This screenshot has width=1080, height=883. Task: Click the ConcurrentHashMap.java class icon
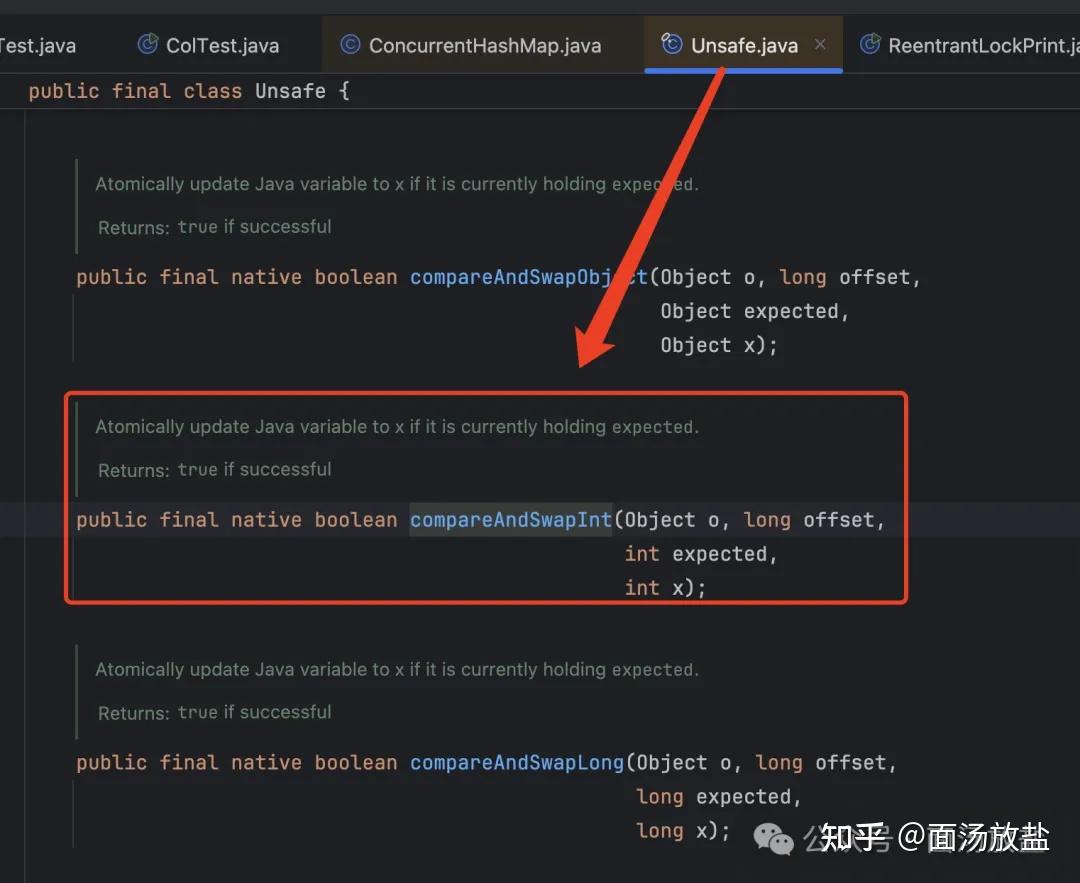(350, 45)
